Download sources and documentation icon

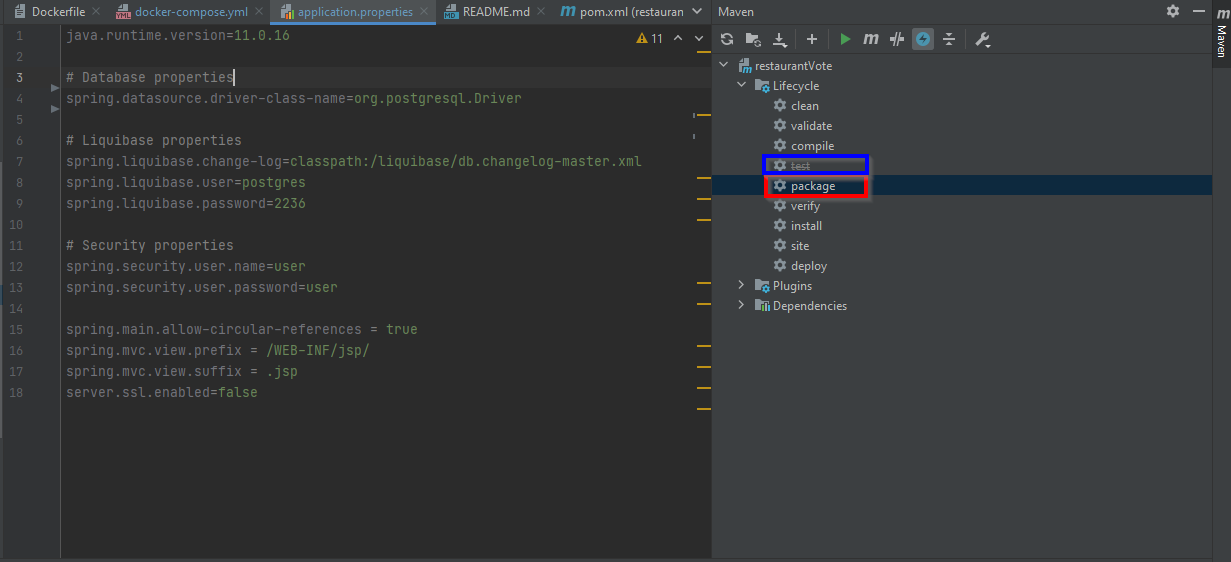click(780, 39)
